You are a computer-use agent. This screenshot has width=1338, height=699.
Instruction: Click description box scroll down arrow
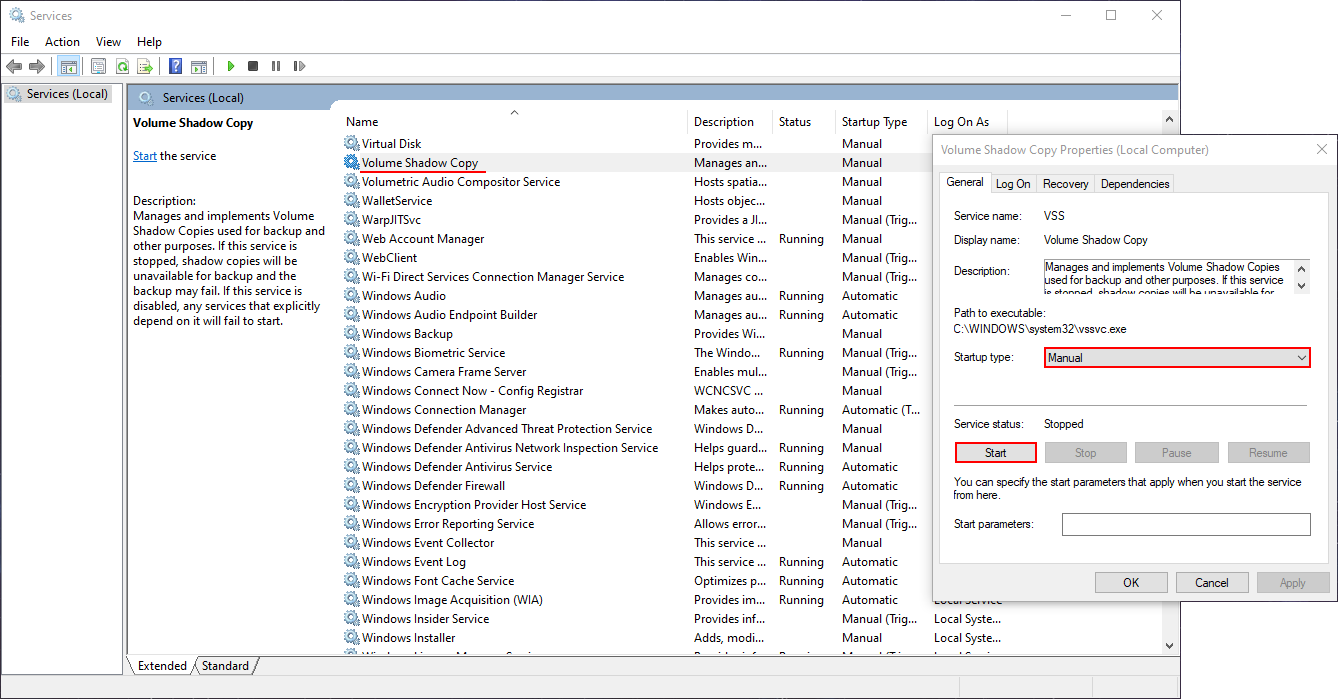pos(1301,285)
